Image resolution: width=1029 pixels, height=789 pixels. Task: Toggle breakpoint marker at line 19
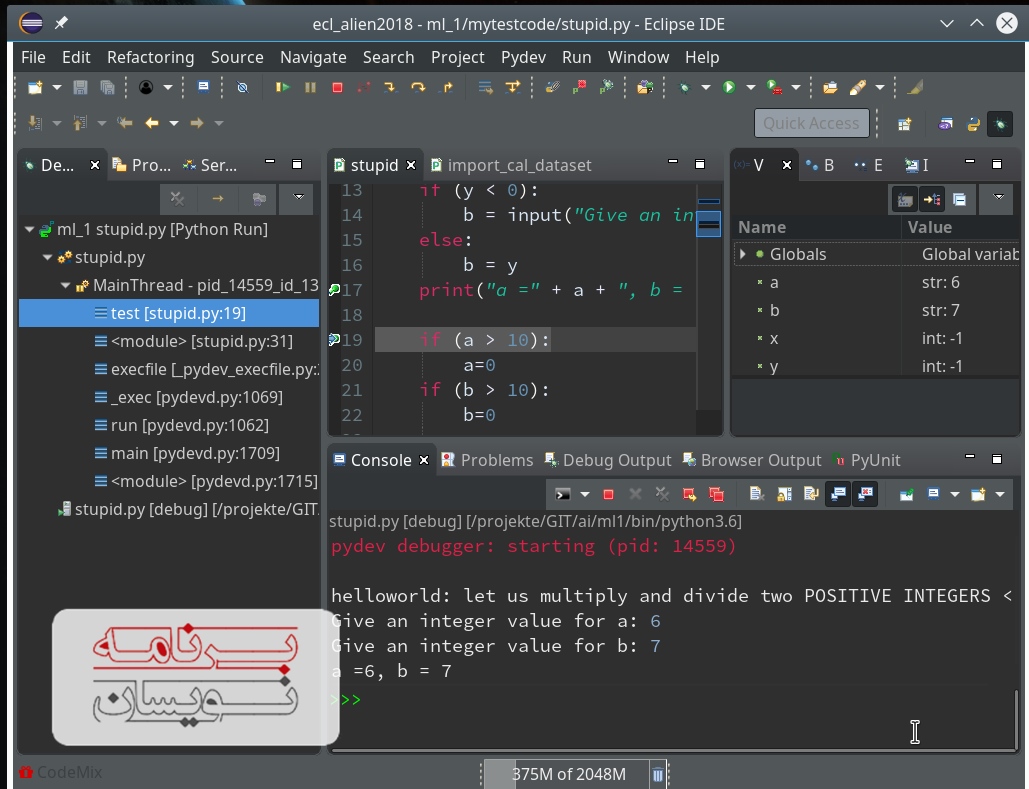pyautogui.click(x=335, y=340)
